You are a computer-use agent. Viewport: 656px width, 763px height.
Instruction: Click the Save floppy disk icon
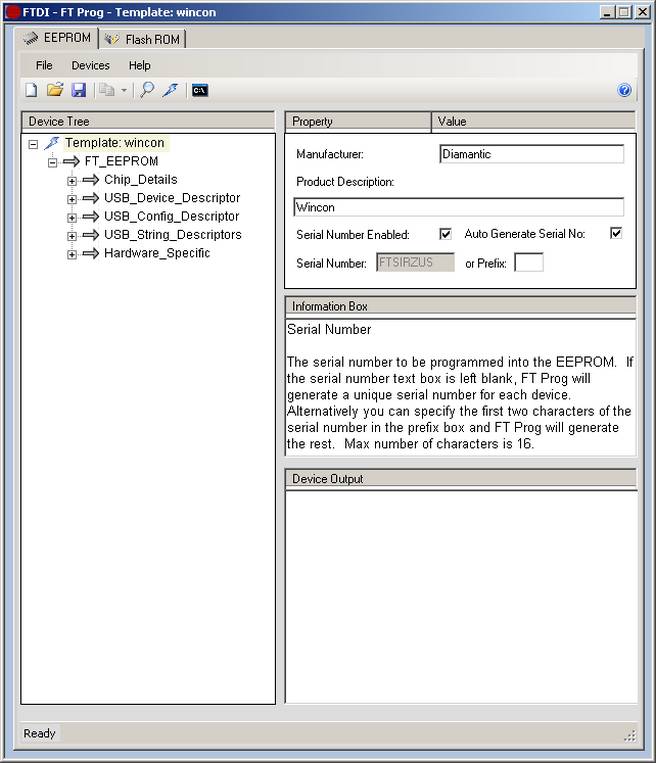click(79, 90)
